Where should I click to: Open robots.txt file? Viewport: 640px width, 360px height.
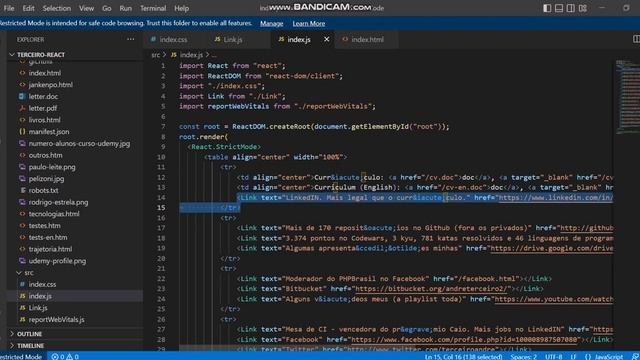[43, 191]
